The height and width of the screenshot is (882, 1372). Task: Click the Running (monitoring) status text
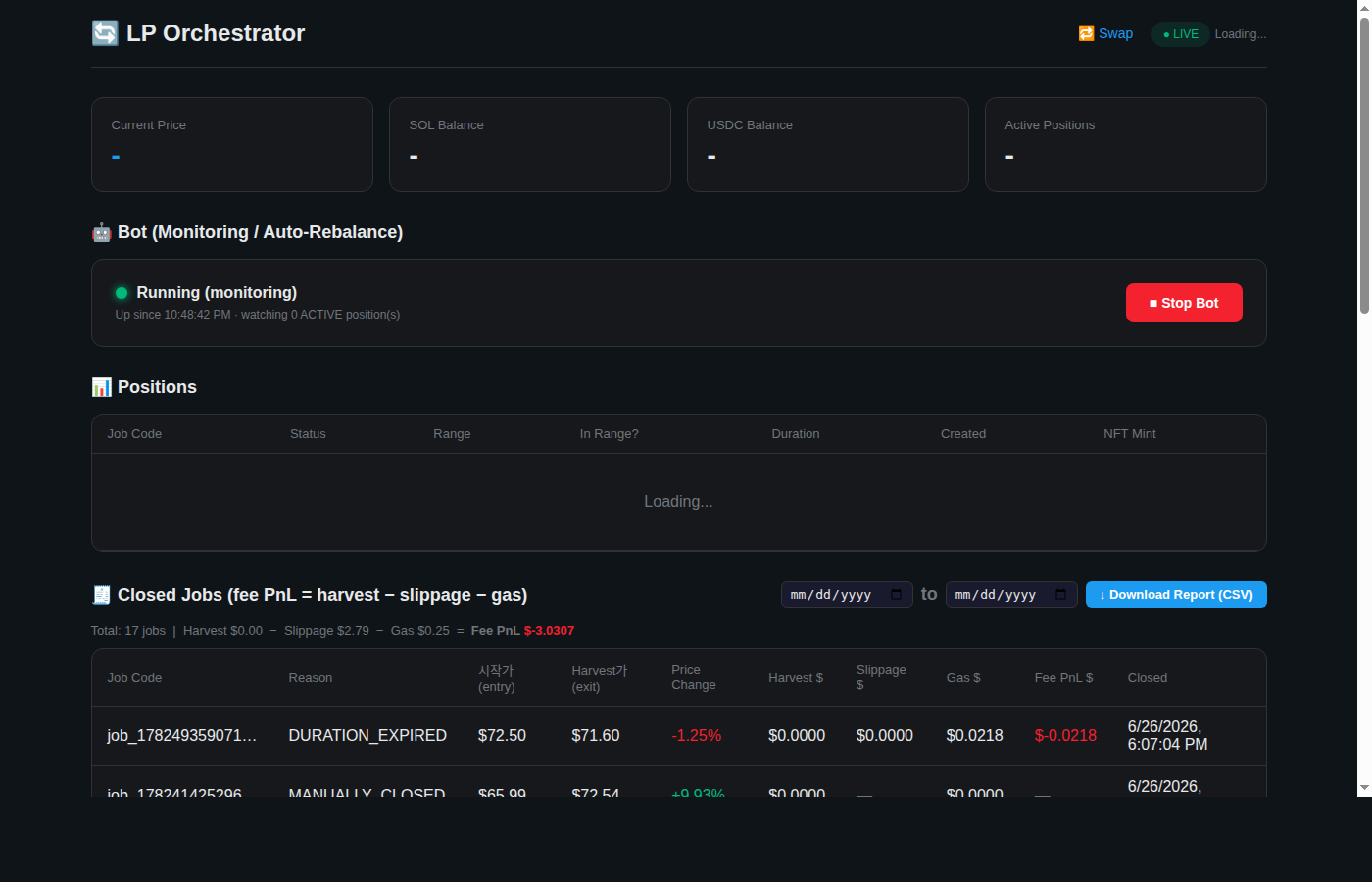217,292
